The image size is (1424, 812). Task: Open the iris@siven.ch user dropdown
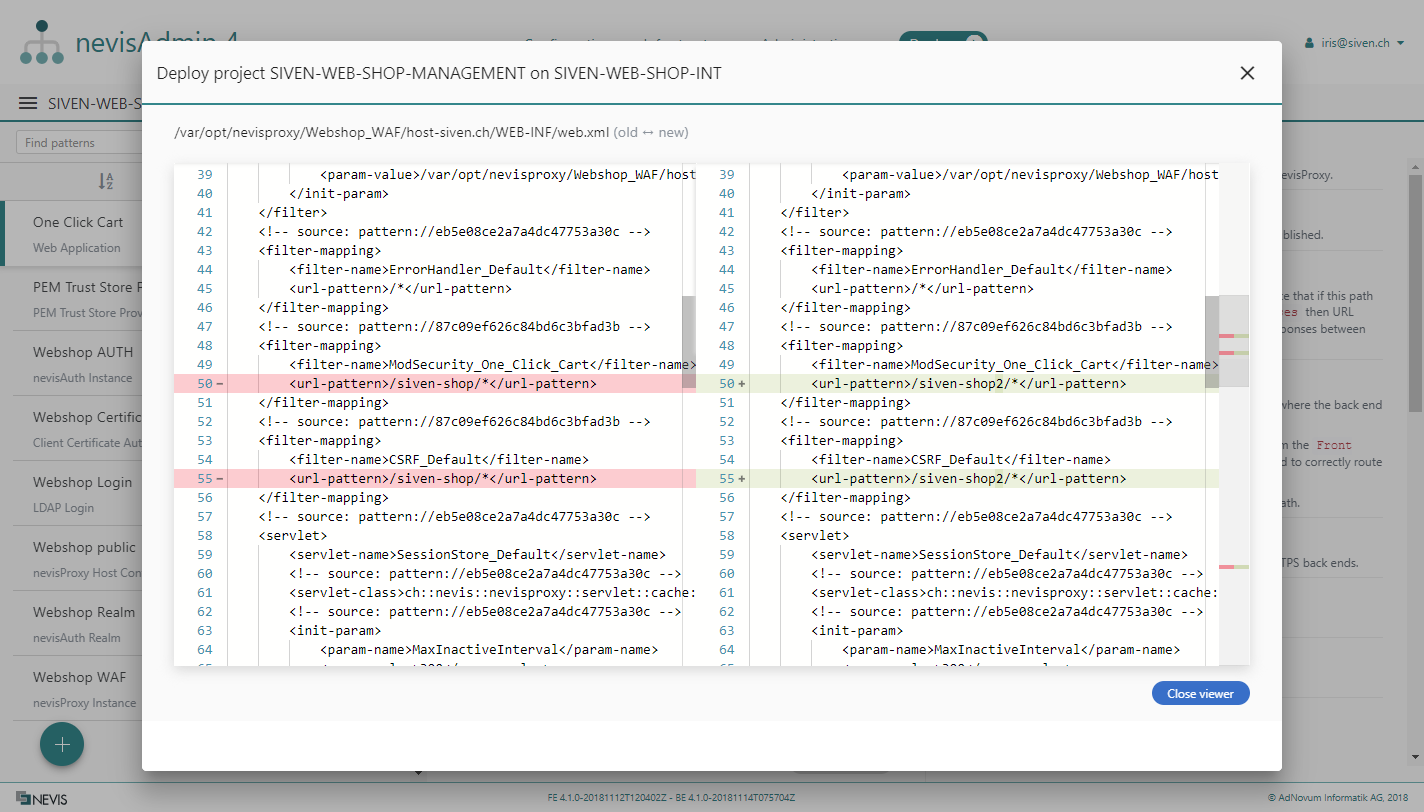[1356, 43]
